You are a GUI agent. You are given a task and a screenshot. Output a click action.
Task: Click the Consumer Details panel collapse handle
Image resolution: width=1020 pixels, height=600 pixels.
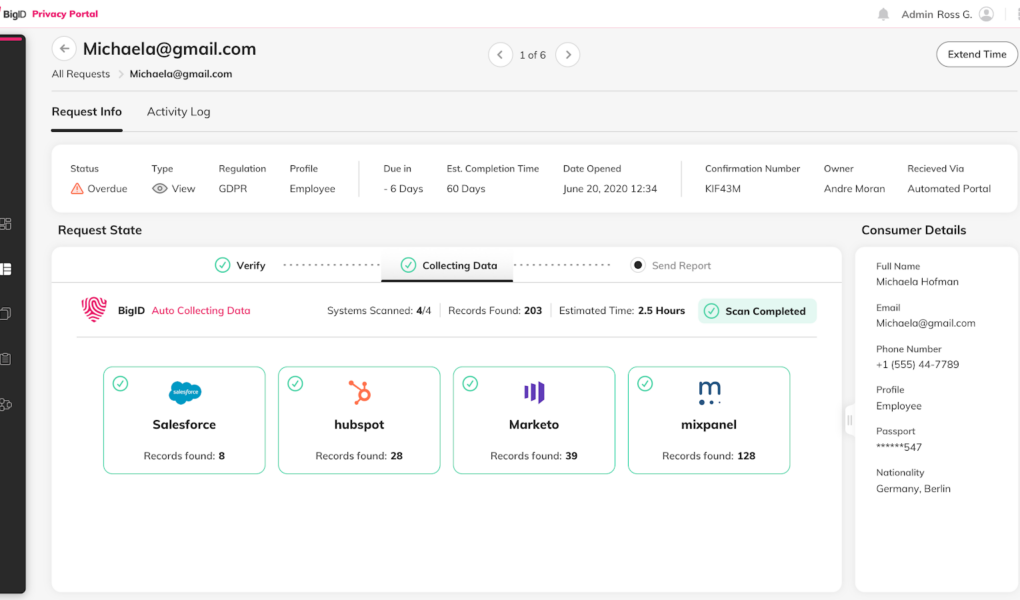pos(850,420)
